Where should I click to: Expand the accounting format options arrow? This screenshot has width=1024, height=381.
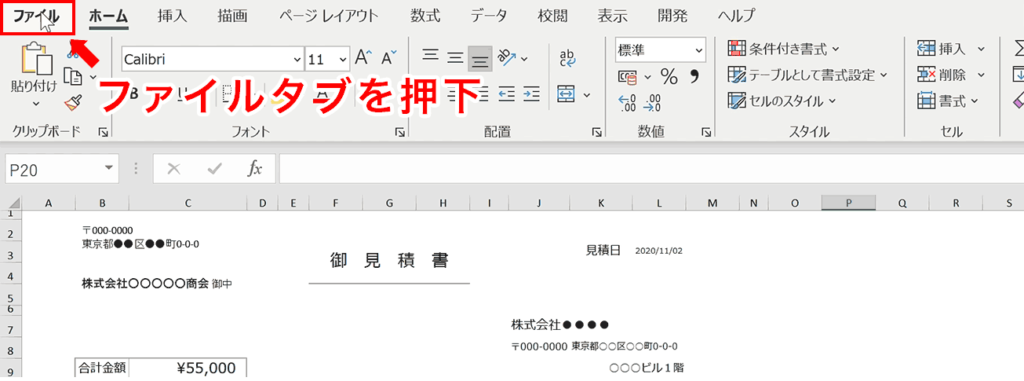point(647,78)
